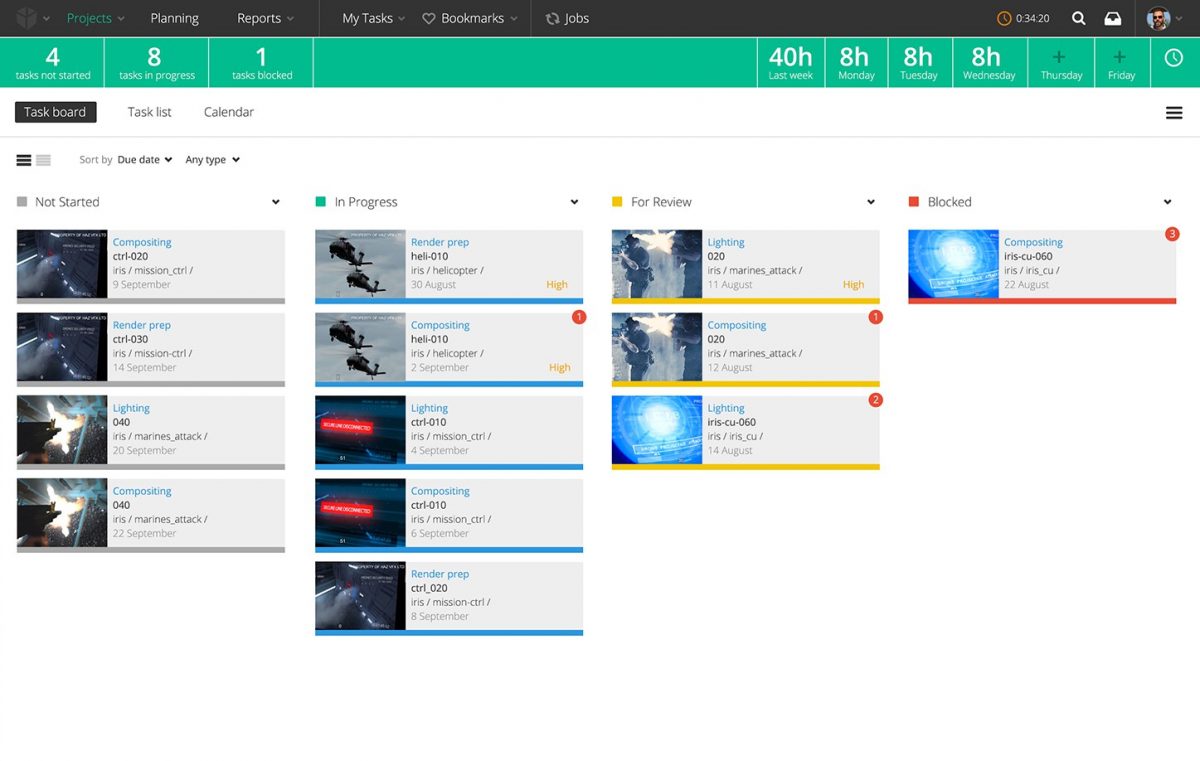Switch to compact card view layout

(x=41, y=159)
